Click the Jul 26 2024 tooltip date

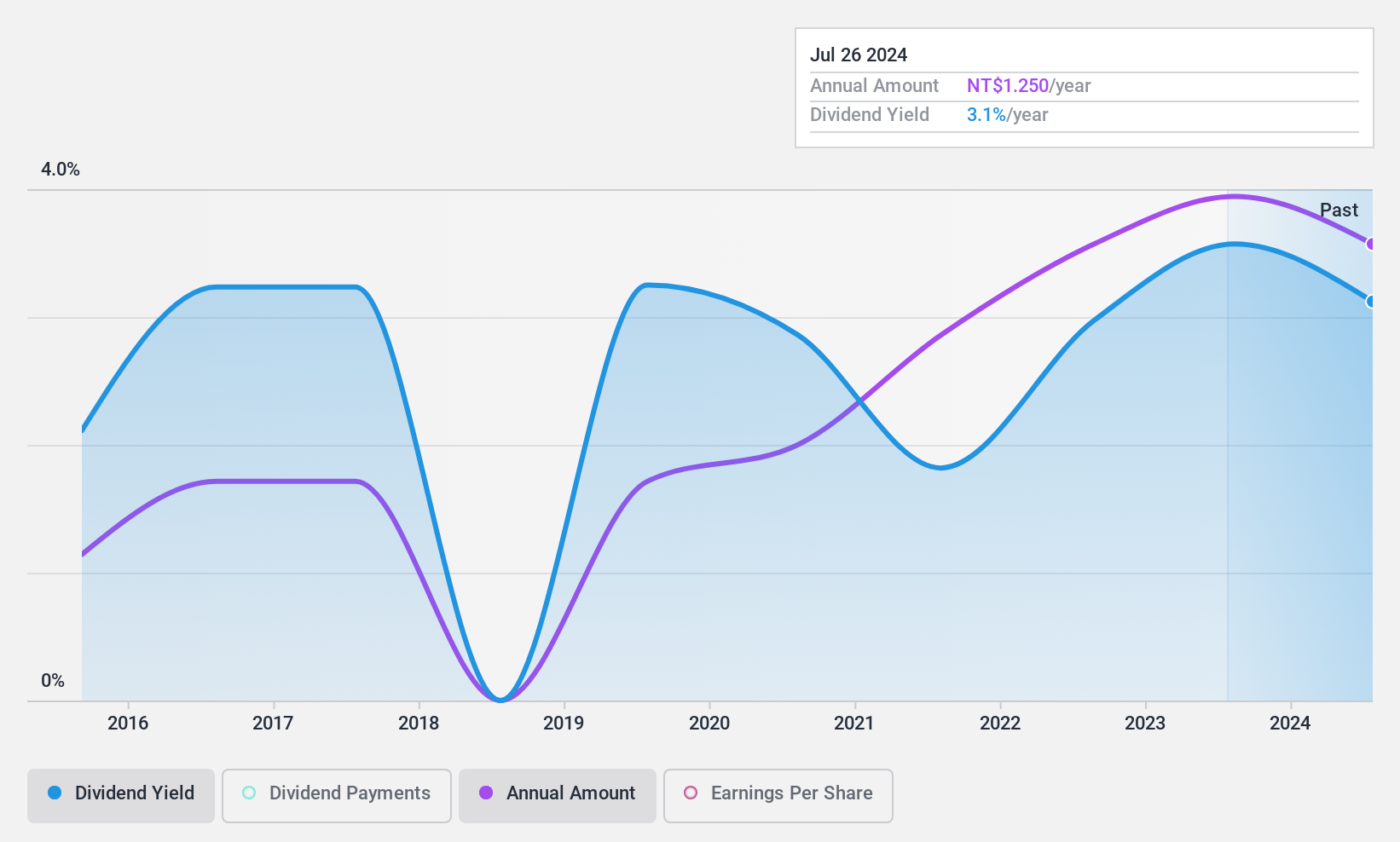click(859, 55)
